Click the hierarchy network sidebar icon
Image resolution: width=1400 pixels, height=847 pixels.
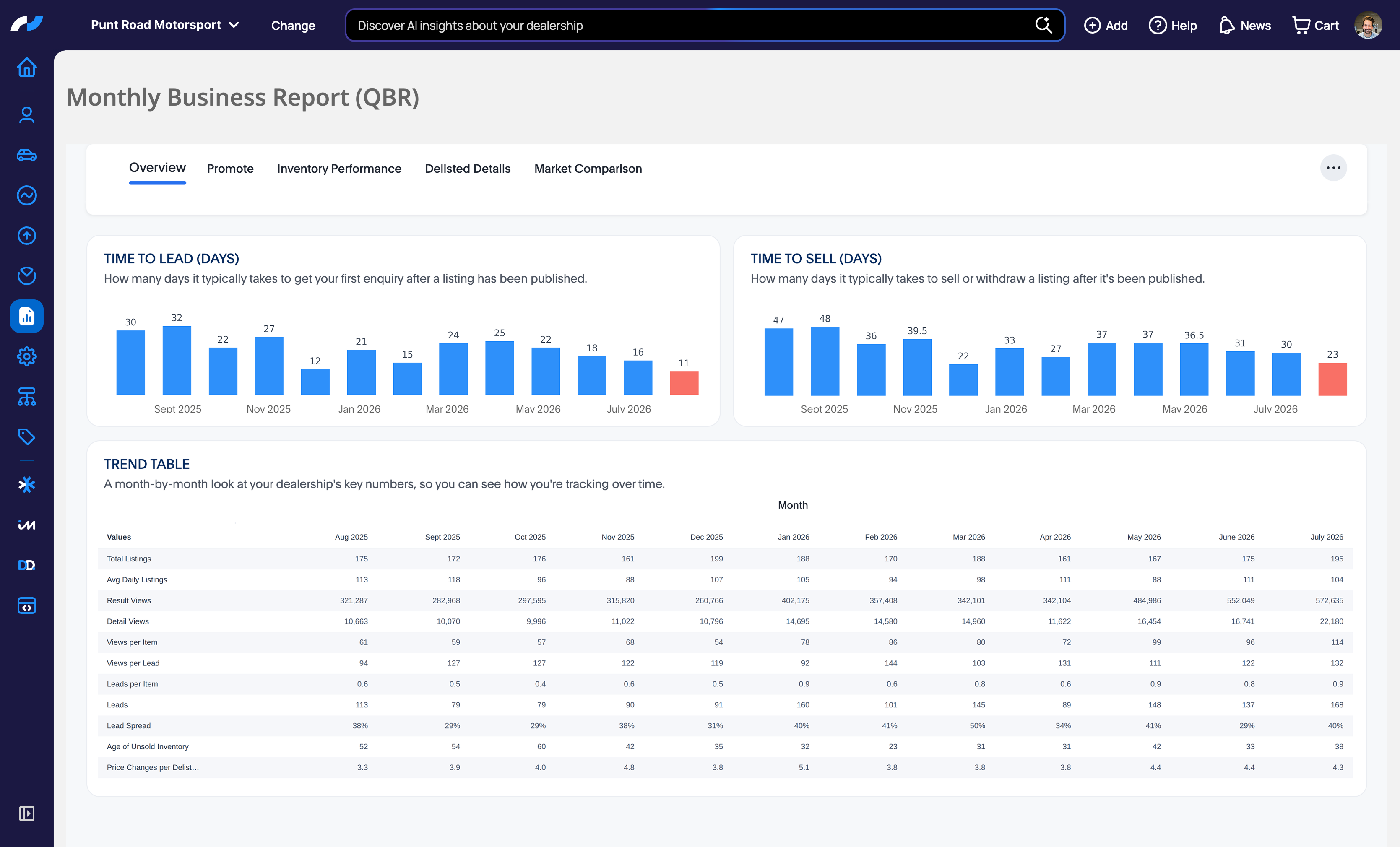[x=27, y=397]
